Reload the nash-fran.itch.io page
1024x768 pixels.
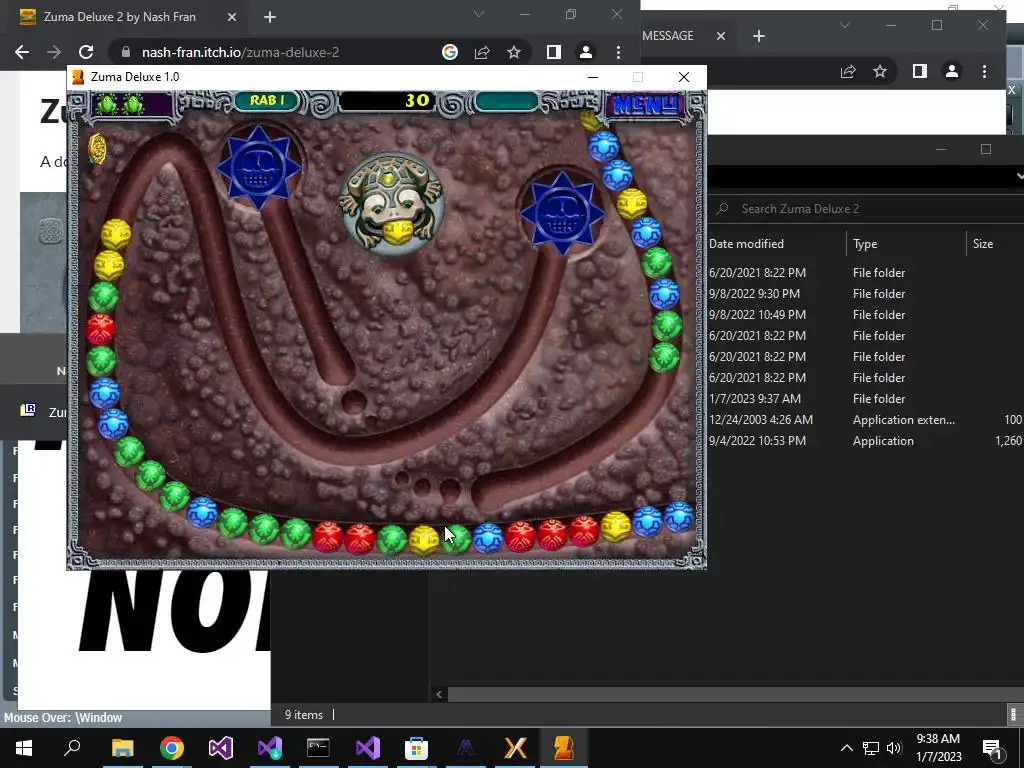point(86,52)
